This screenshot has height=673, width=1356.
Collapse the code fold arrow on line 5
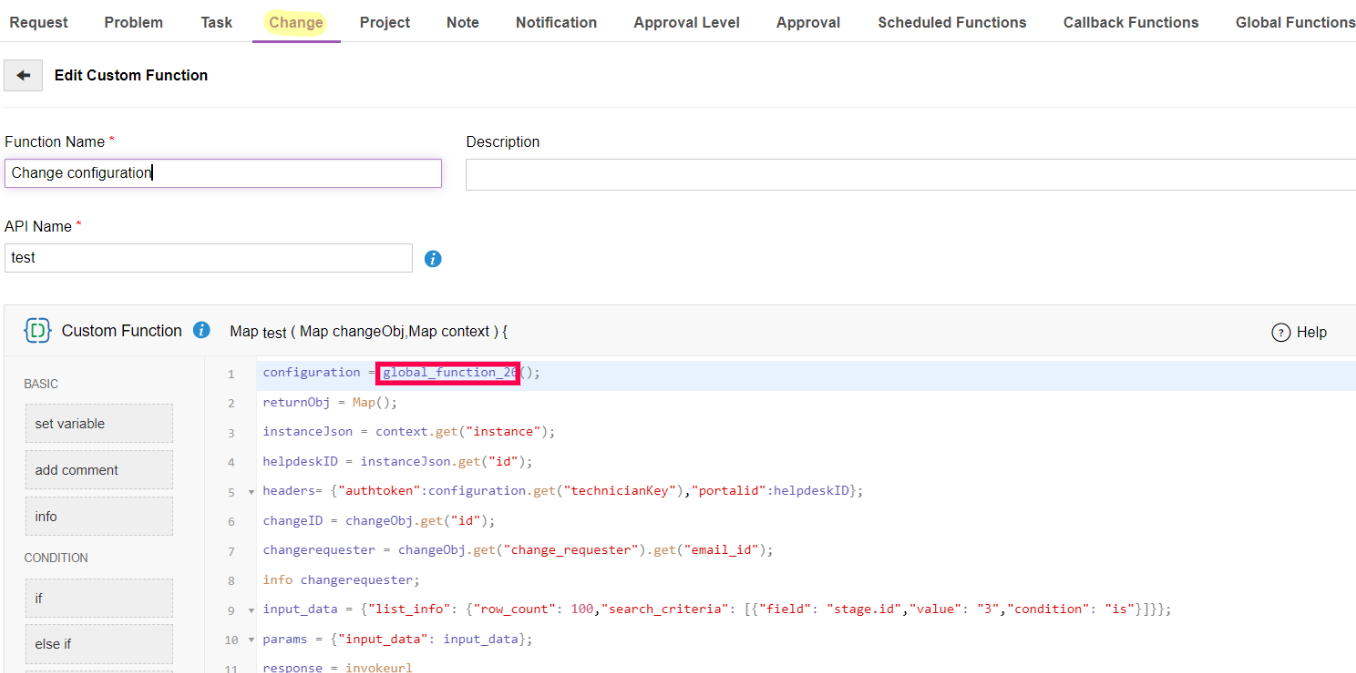[x=251, y=492]
